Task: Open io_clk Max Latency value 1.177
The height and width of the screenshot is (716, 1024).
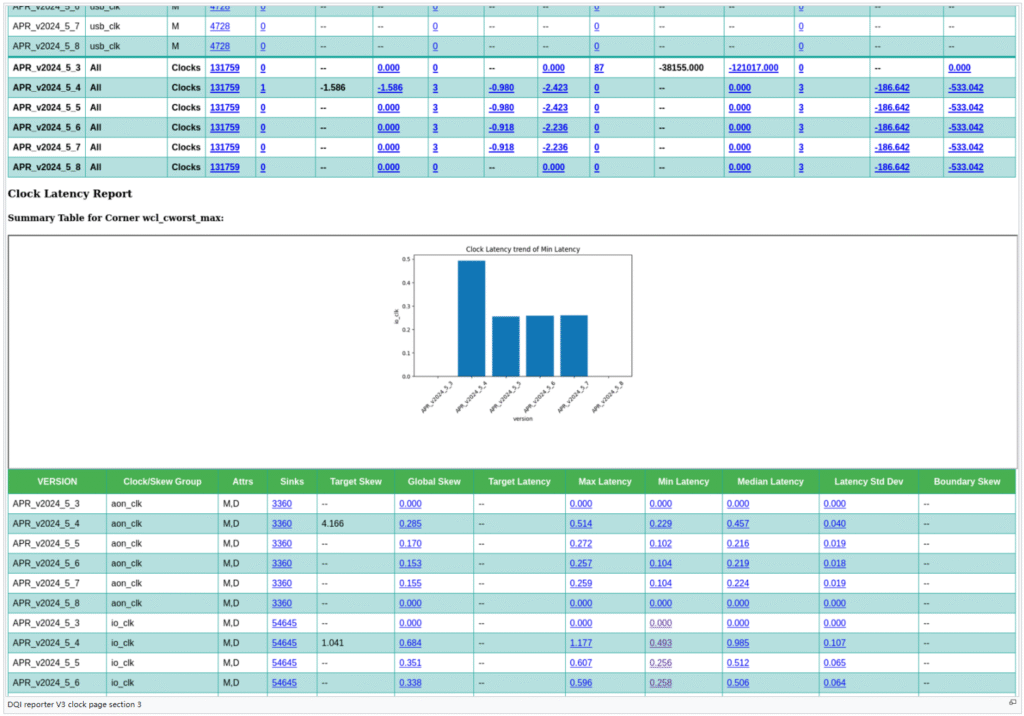Action: (580, 642)
